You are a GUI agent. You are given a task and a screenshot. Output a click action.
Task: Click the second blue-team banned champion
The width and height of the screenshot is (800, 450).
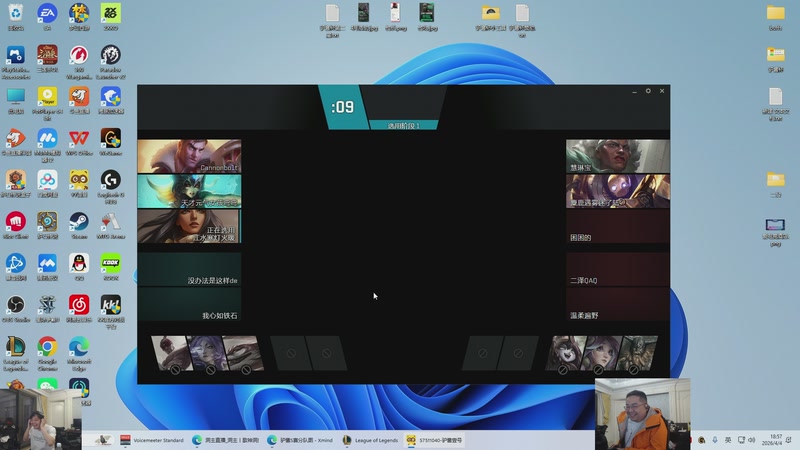coord(208,353)
